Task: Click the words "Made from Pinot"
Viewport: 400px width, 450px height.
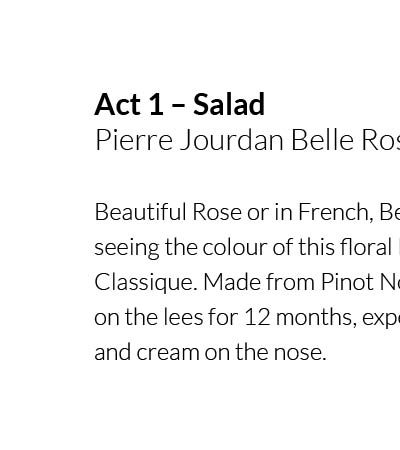Action: pos(287,282)
